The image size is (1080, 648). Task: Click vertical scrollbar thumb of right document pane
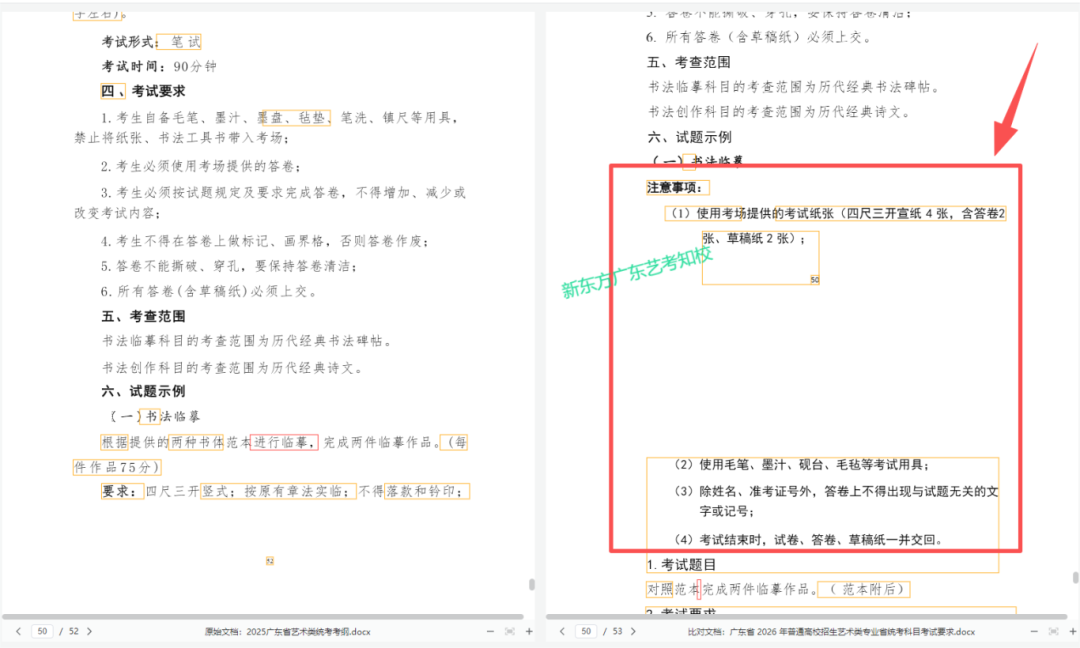coord(1075,577)
